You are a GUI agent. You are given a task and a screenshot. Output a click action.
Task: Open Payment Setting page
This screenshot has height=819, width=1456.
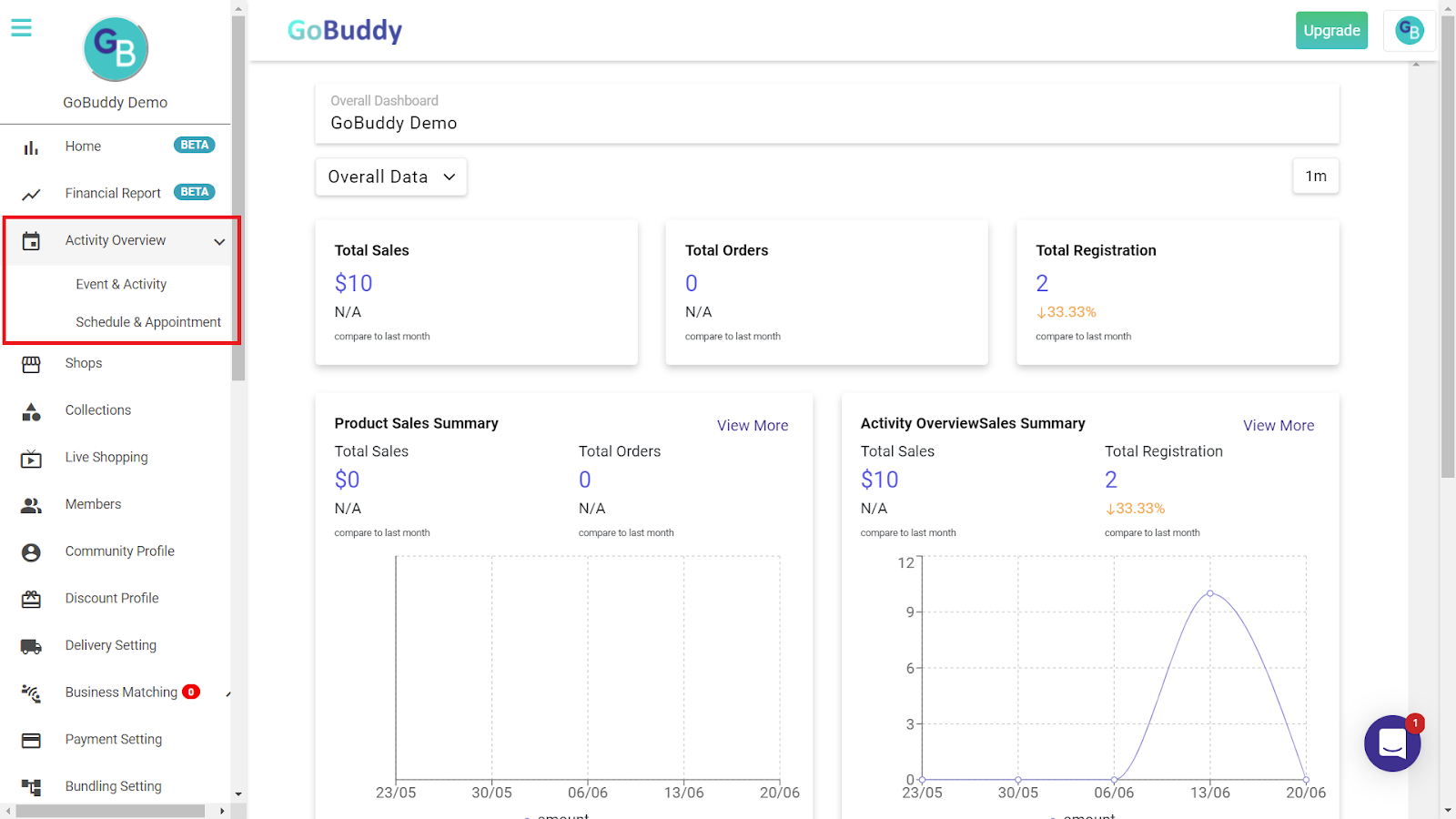pos(116,739)
